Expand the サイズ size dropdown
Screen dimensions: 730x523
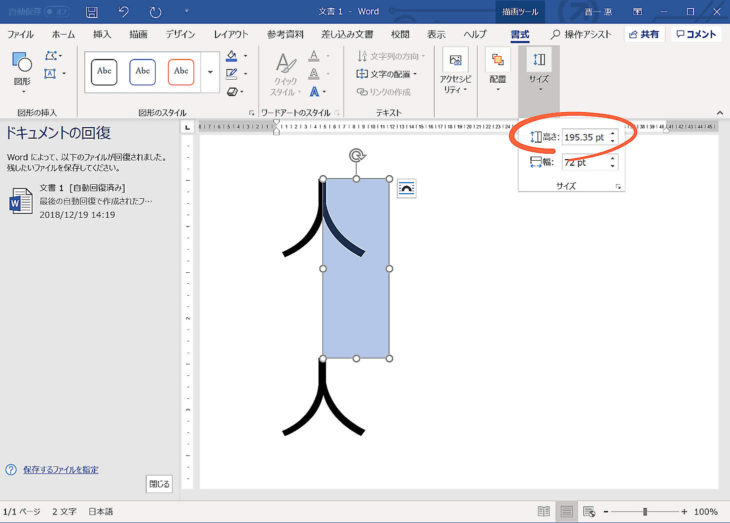tap(539, 71)
